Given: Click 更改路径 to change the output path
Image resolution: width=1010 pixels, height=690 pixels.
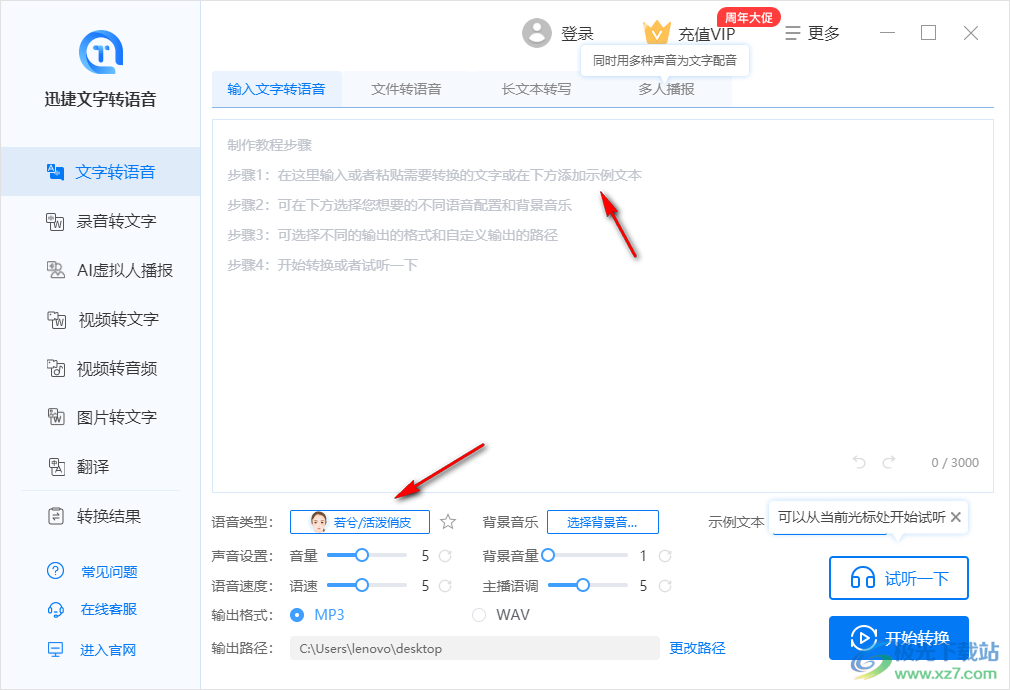Looking at the screenshot, I should coord(697,648).
